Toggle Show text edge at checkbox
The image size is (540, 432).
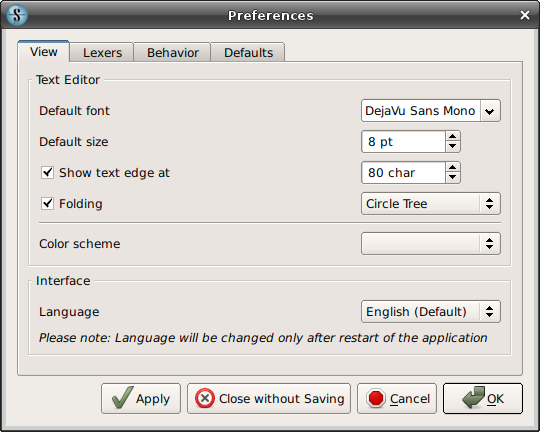pos(48,172)
